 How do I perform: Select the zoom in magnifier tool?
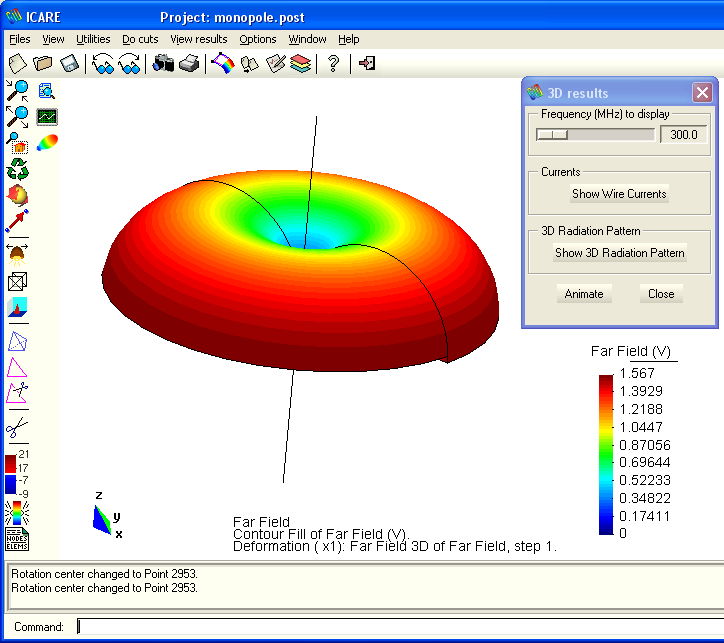[18, 90]
